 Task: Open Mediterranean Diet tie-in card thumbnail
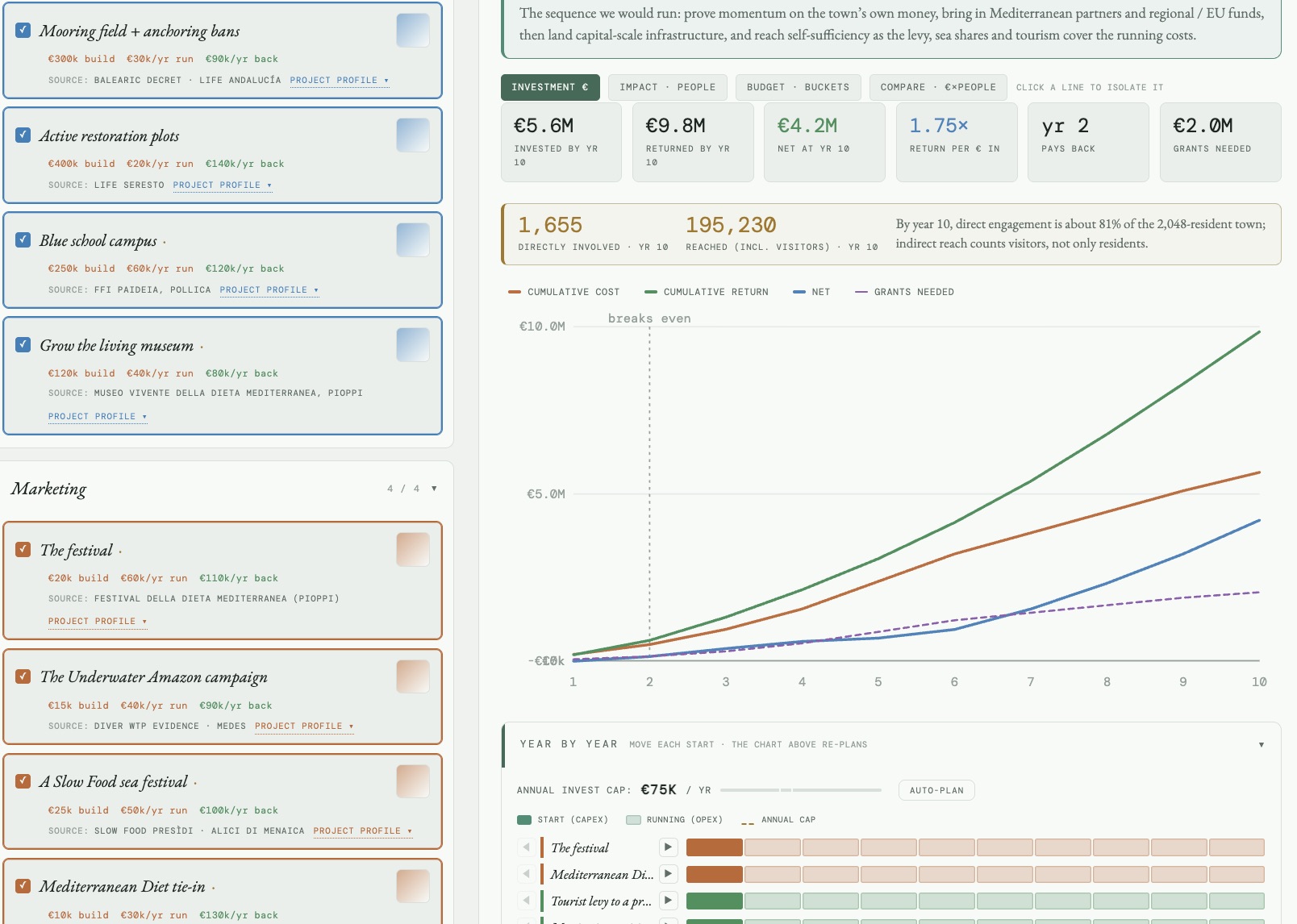click(x=413, y=886)
